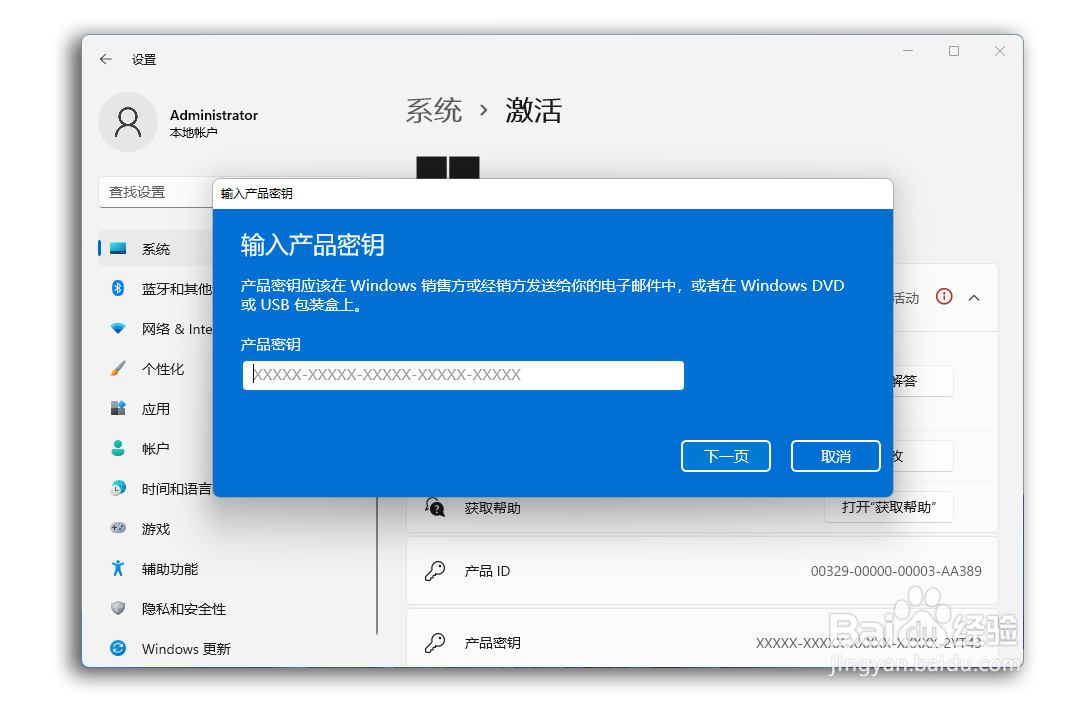
Task: Select 系统 in the sidebar
Action: click(x=156, y=249)
